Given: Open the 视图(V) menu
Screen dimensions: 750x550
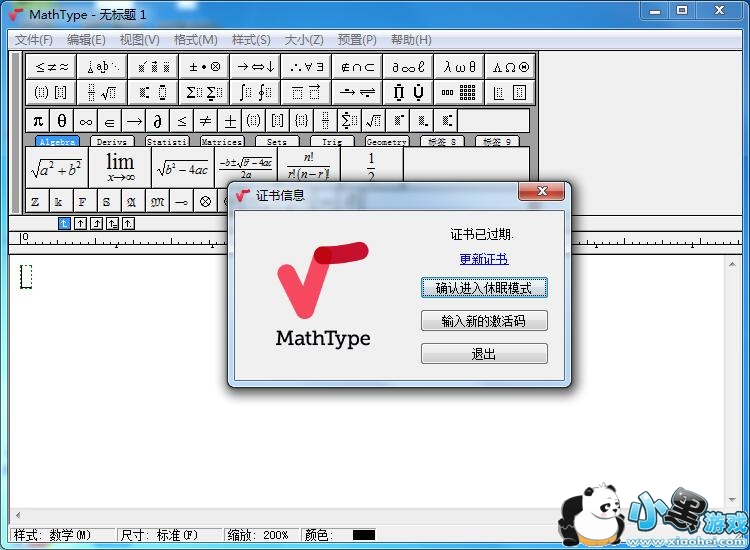Looking at the screenshot, I should point(139,40).
